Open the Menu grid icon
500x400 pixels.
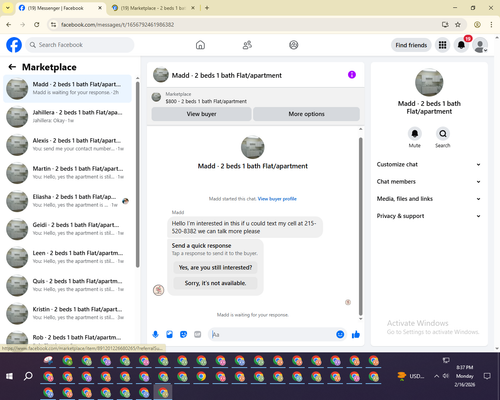point(442,45)
